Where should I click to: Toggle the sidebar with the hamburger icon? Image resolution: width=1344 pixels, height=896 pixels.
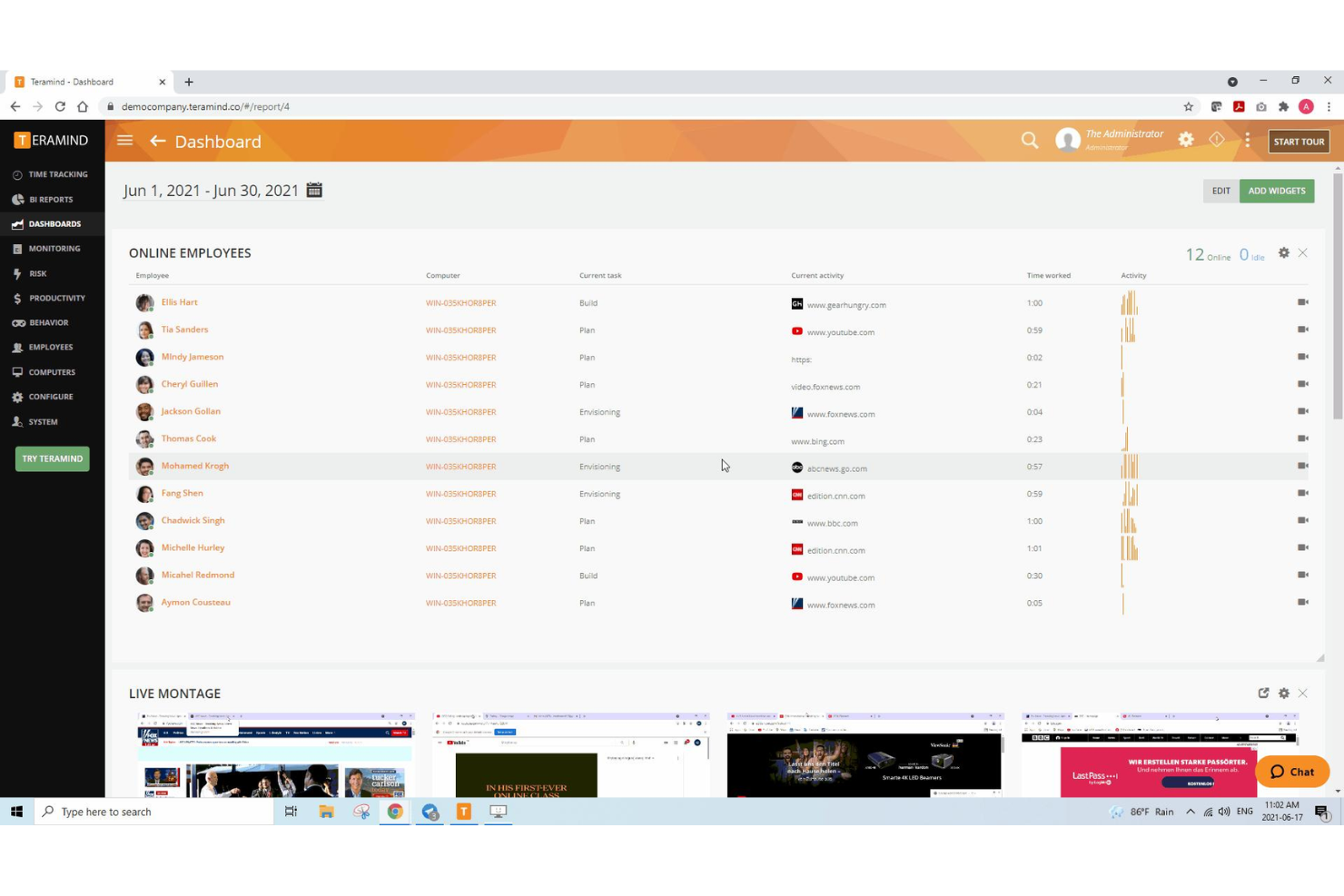(x=124, y=140)
